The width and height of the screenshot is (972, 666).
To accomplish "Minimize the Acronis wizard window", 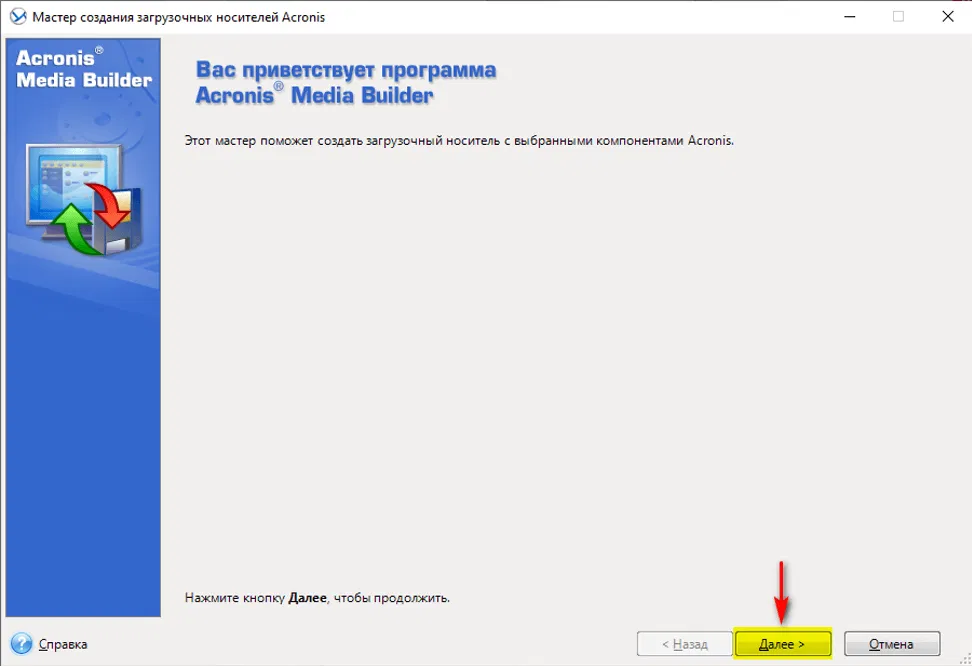I will click(x=850, y=17).
